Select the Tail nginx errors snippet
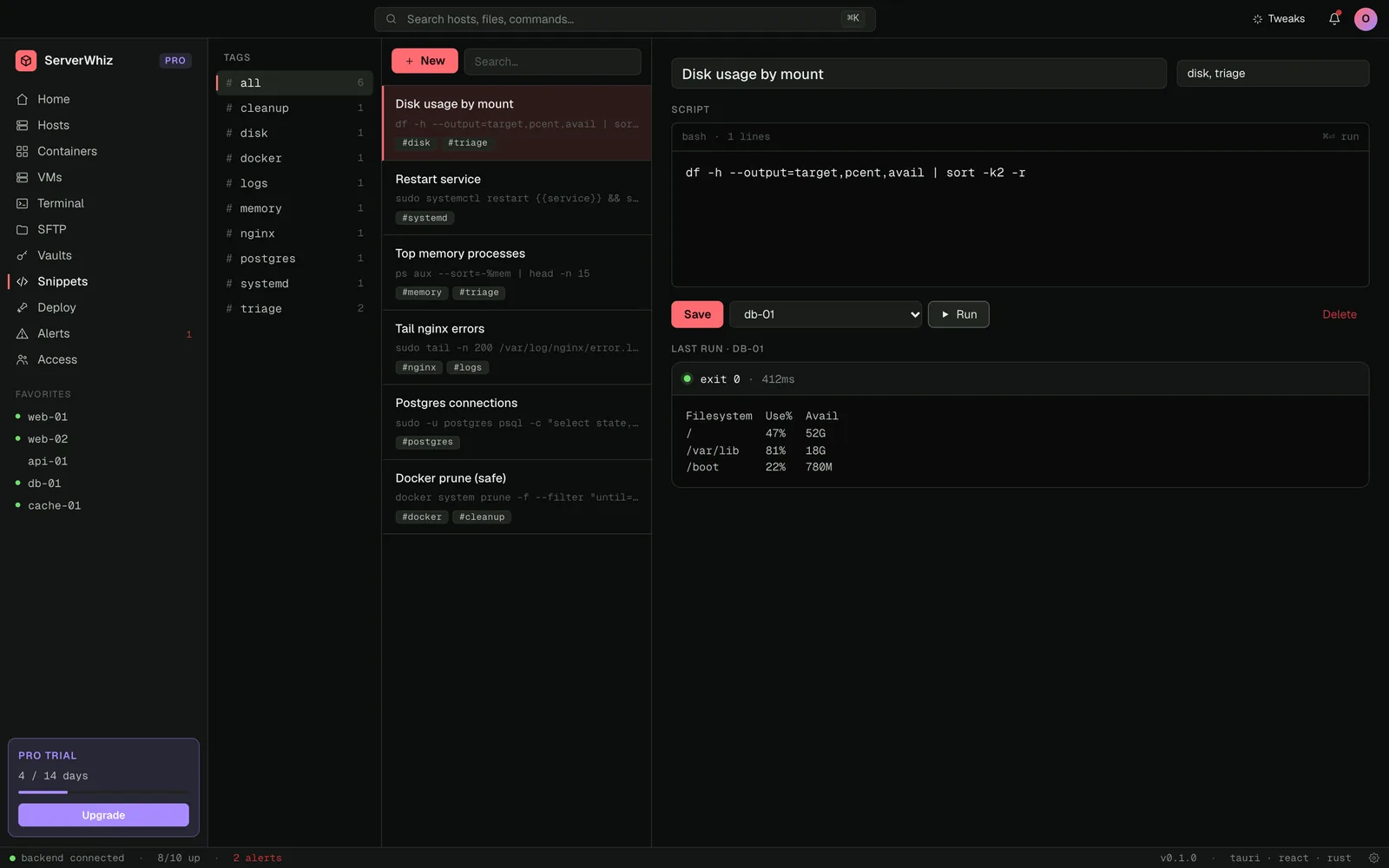The height and width of the screenshot is (868, 1389). [517, 347]
